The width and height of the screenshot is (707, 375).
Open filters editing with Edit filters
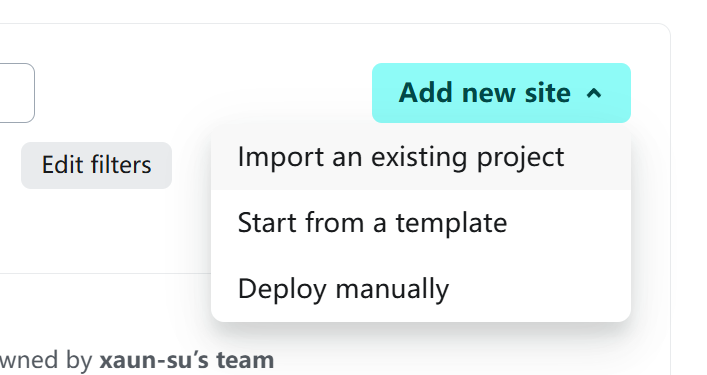tap(96, 165)
